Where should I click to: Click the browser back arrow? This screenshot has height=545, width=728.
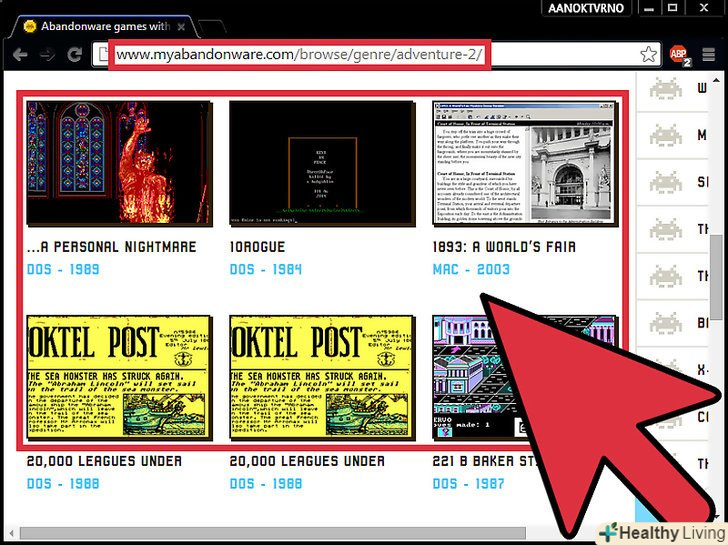point(20,55)
